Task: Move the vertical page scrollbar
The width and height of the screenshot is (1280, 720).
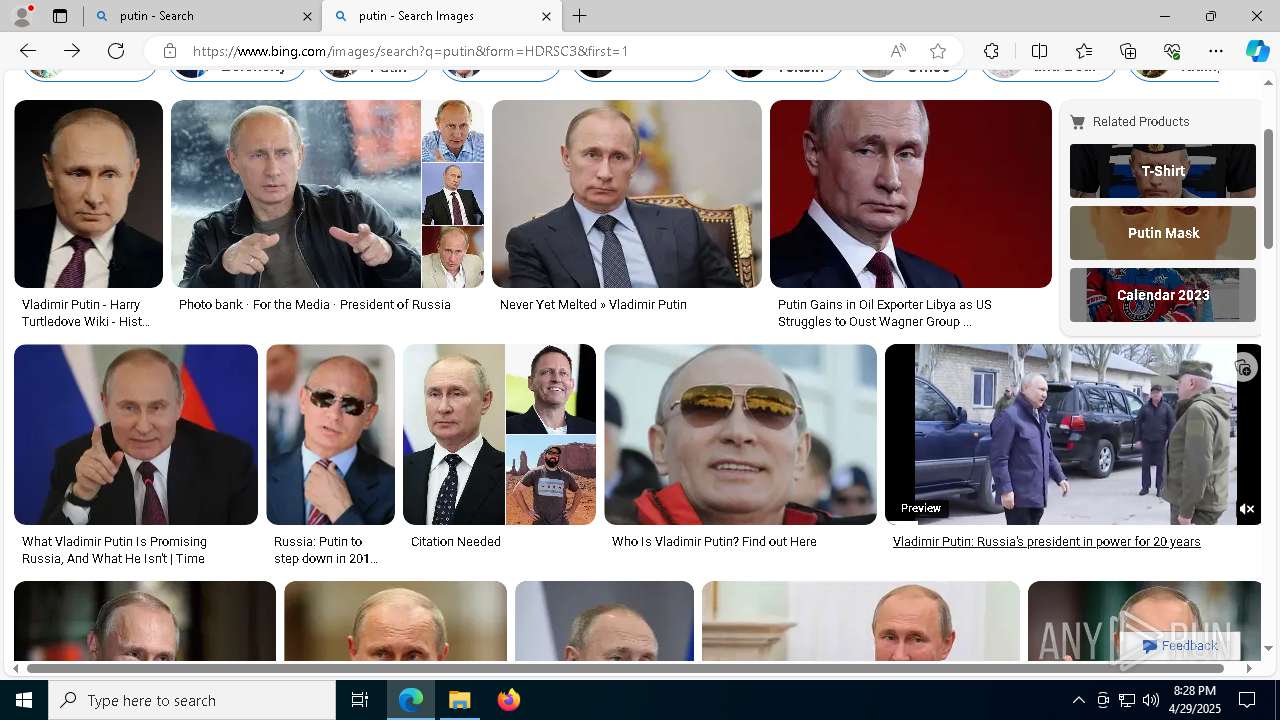Action: point(1269,188)
